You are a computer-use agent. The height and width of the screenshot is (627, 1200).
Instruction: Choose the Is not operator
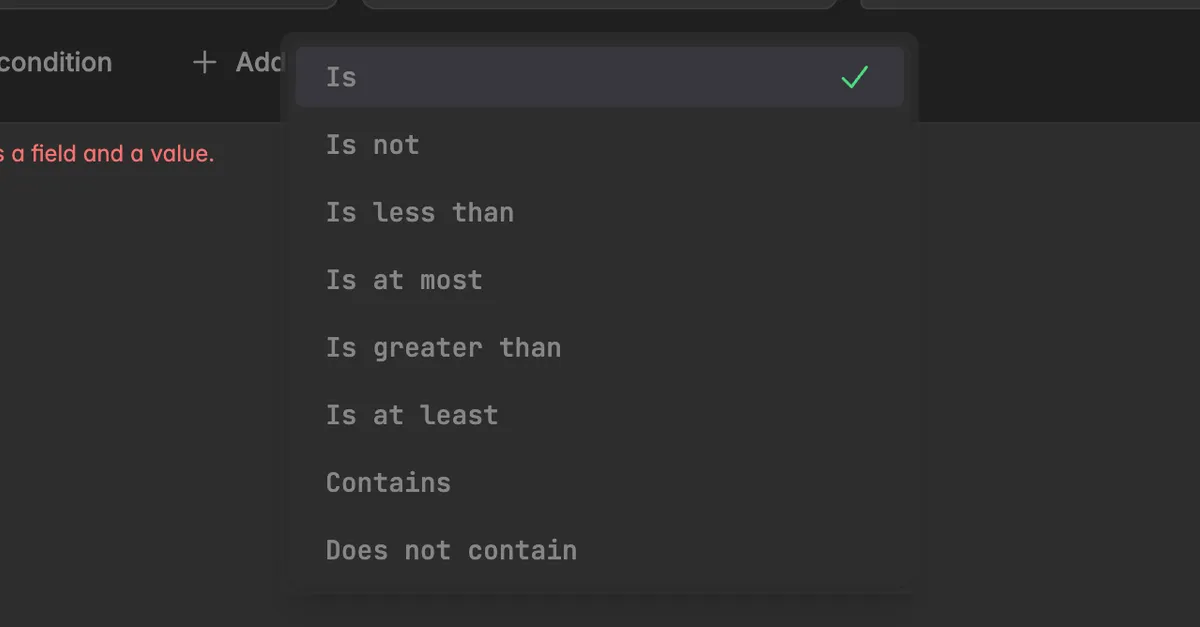pos(599,145)
